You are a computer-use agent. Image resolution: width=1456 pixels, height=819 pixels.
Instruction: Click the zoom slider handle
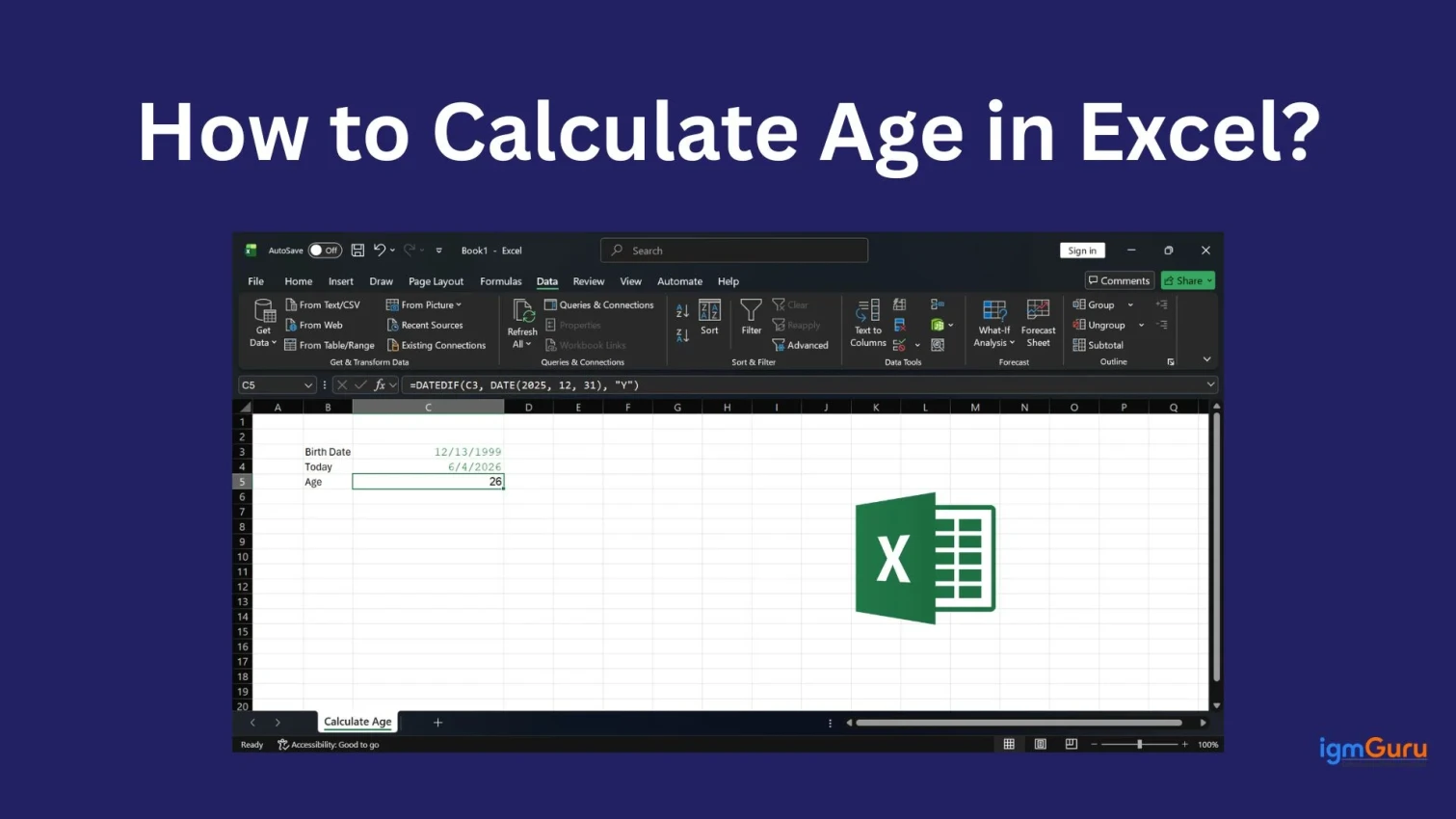(1140, 744)
